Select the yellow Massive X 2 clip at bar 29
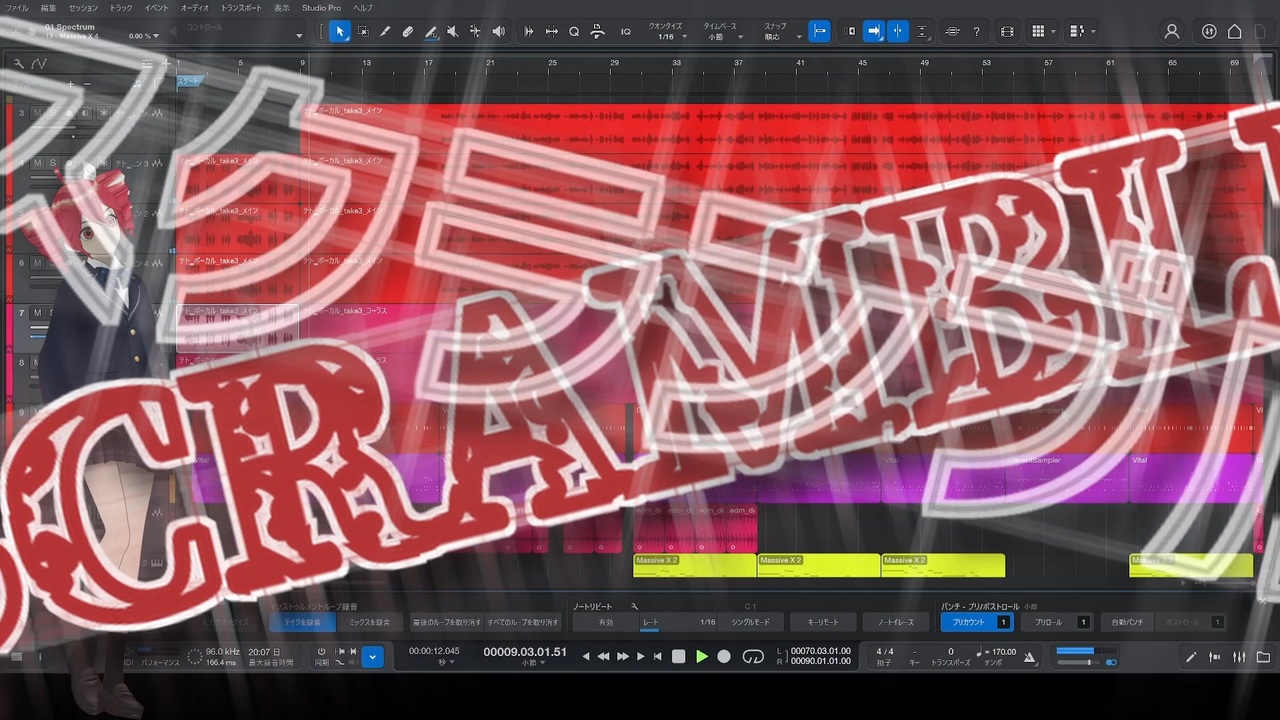 click(x=695, y=565)
